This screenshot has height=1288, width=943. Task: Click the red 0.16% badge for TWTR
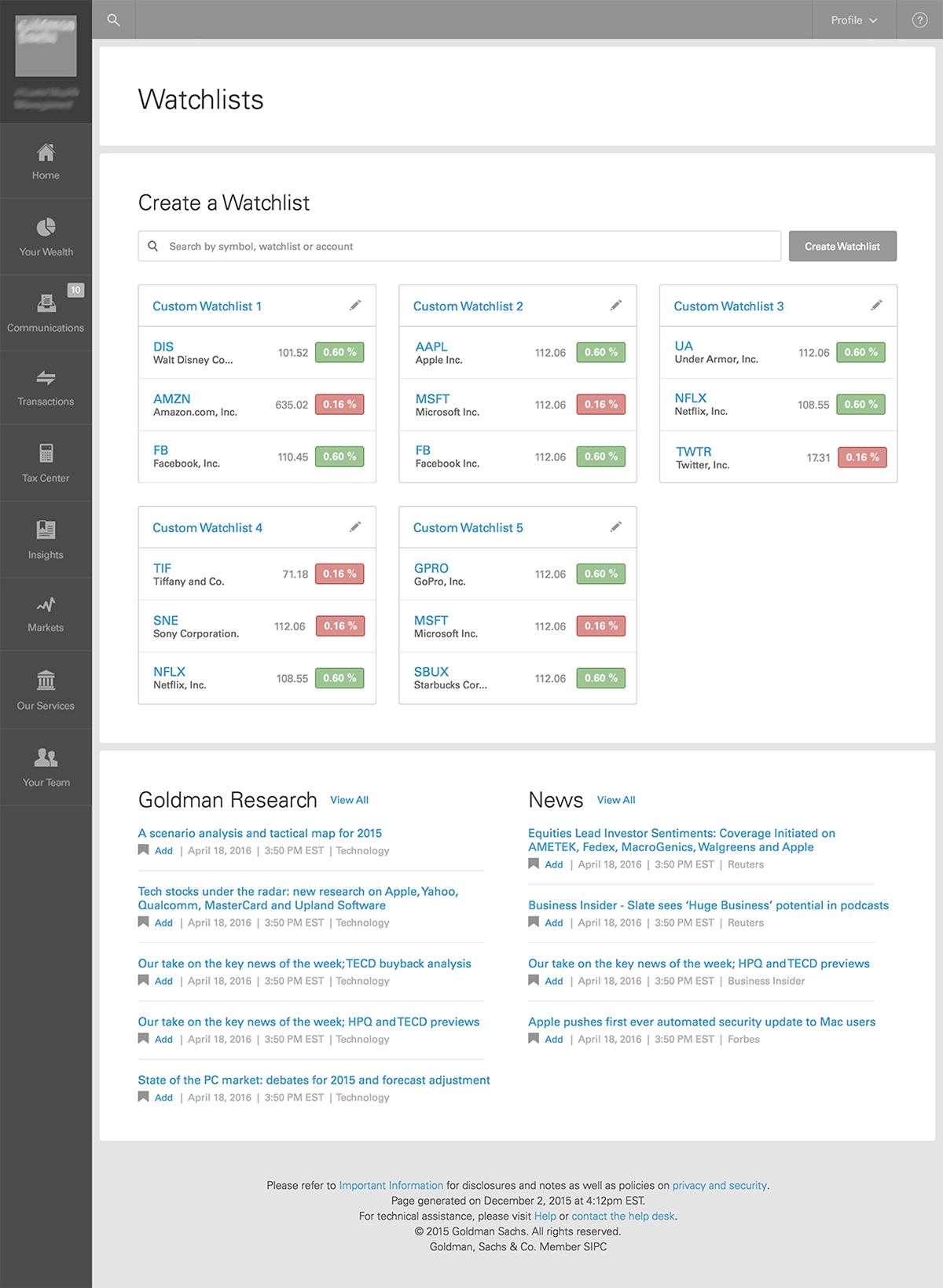[x=862, y=457]
